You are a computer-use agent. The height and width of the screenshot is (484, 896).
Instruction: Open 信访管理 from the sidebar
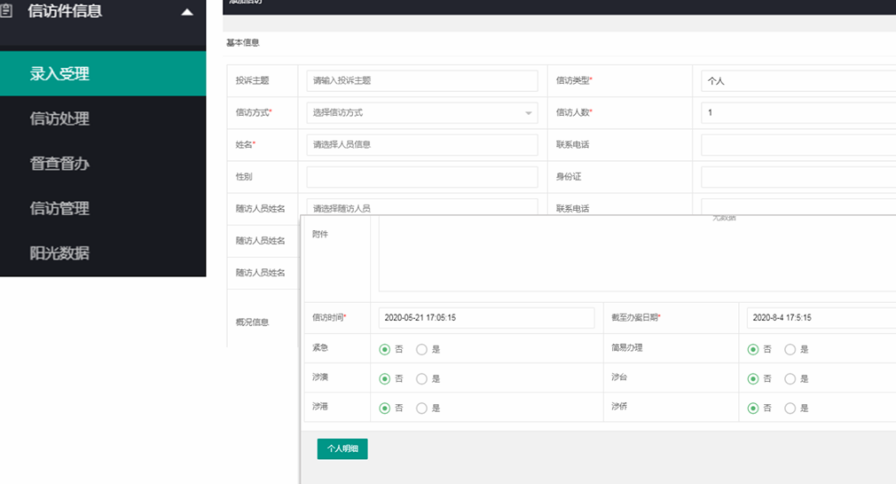(60, 209)
